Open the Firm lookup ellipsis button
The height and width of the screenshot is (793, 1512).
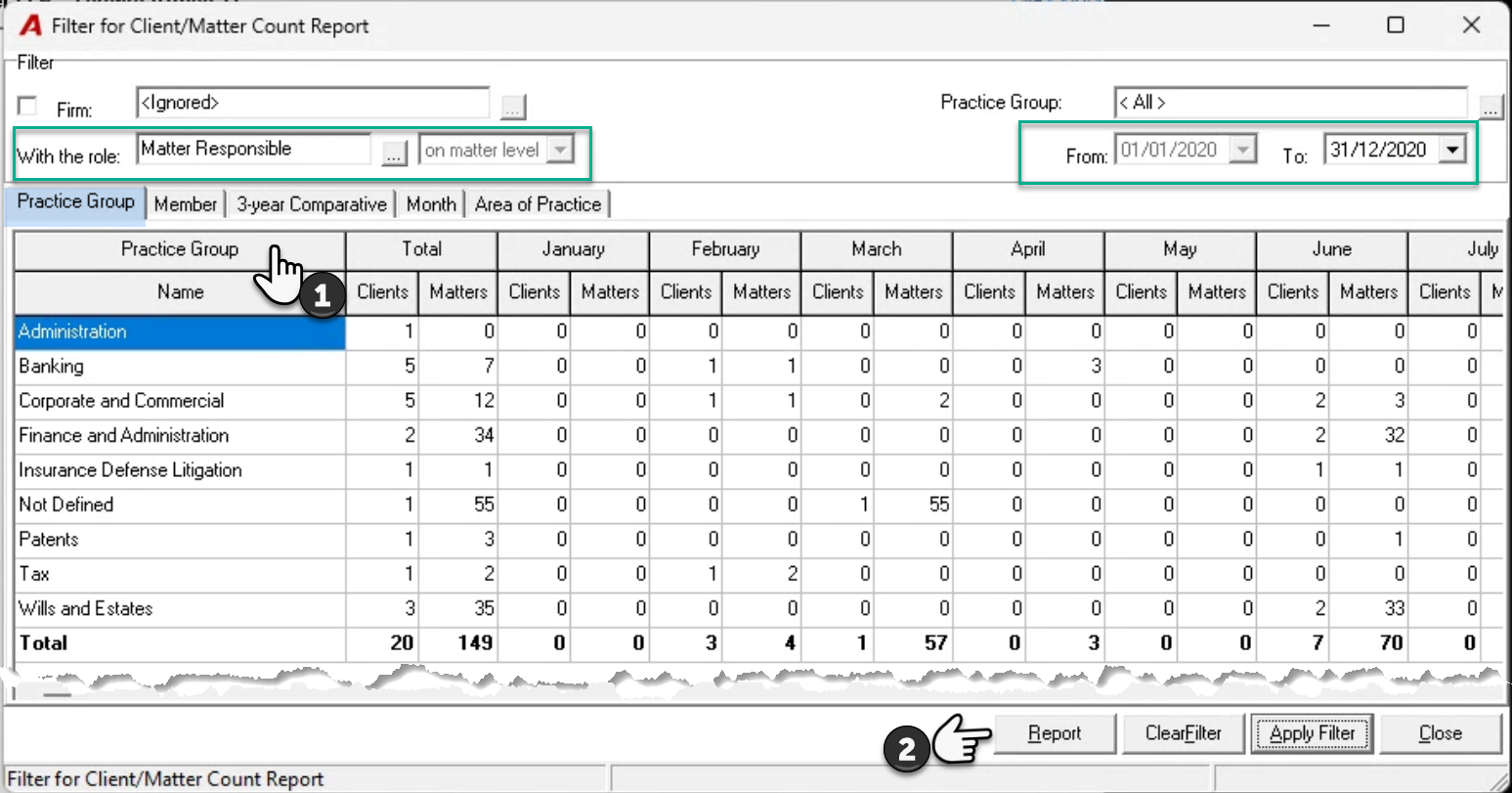point(513,107)
